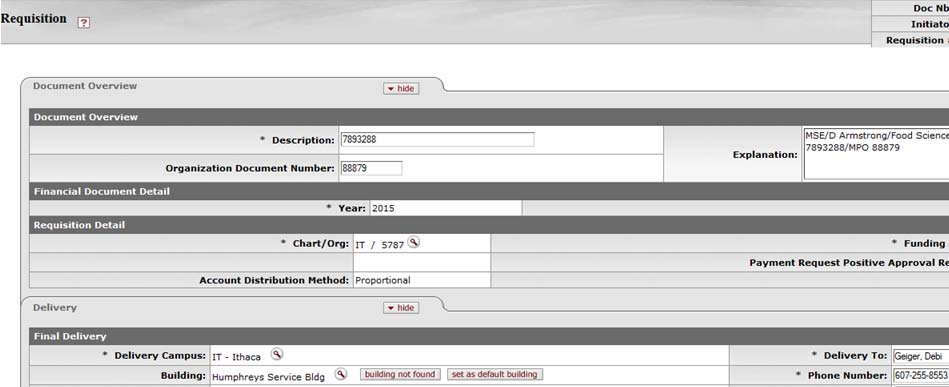The image size is (949, 387).
Task: Click the Requisition Detail heading
Action: click(79, 225)
